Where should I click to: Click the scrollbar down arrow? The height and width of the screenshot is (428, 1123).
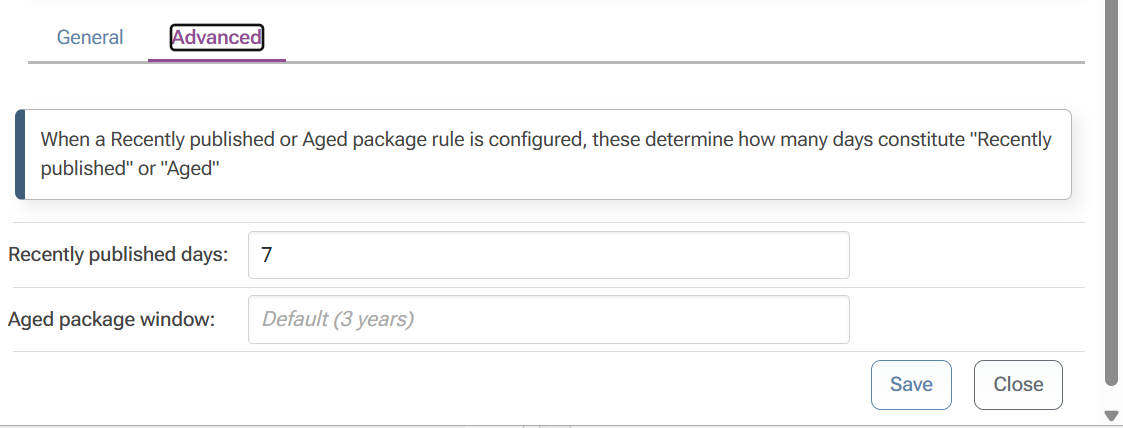pyautogui.click(x=1110, y=415)
